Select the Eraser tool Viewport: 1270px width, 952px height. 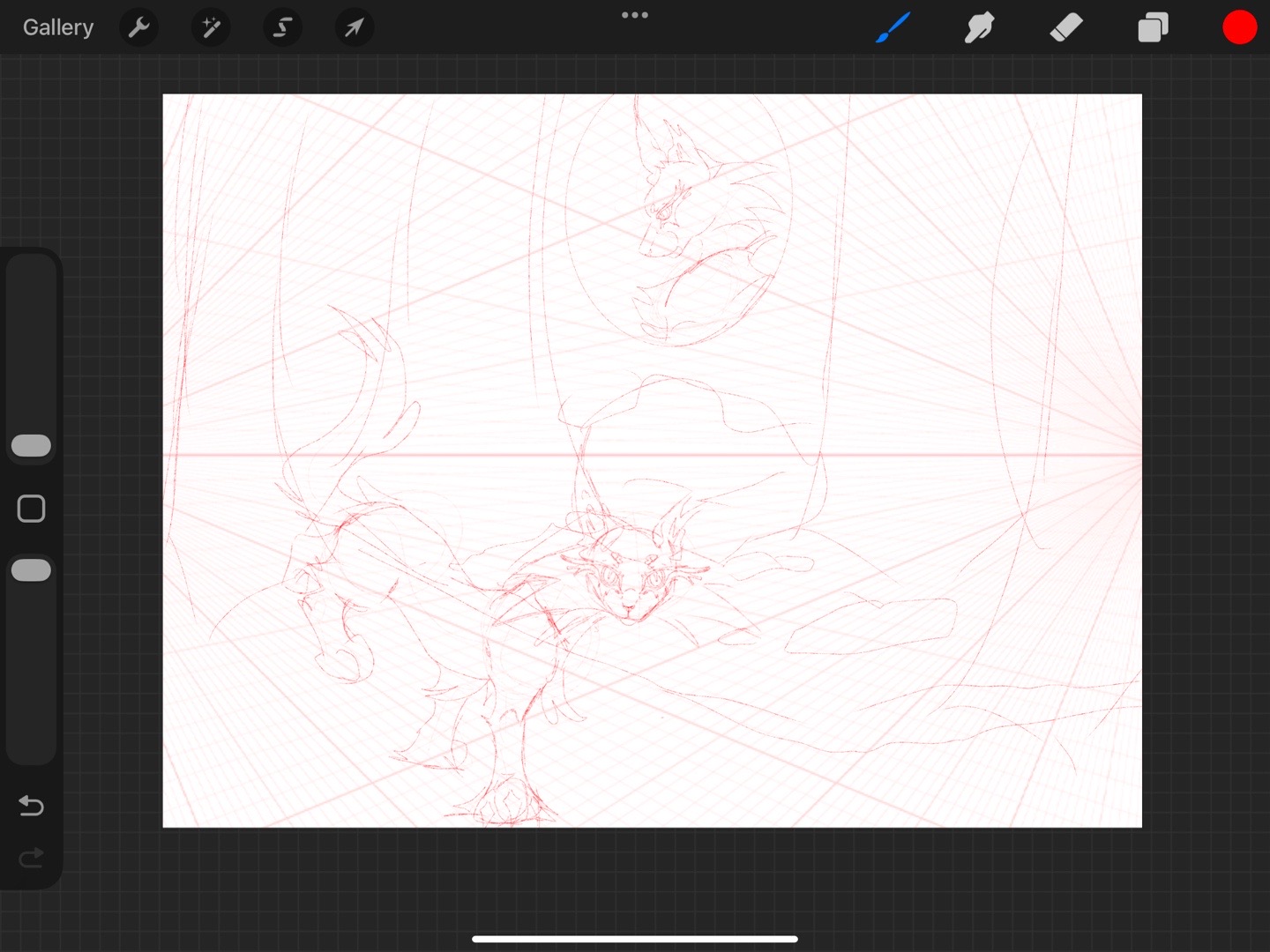(1066, 27)
